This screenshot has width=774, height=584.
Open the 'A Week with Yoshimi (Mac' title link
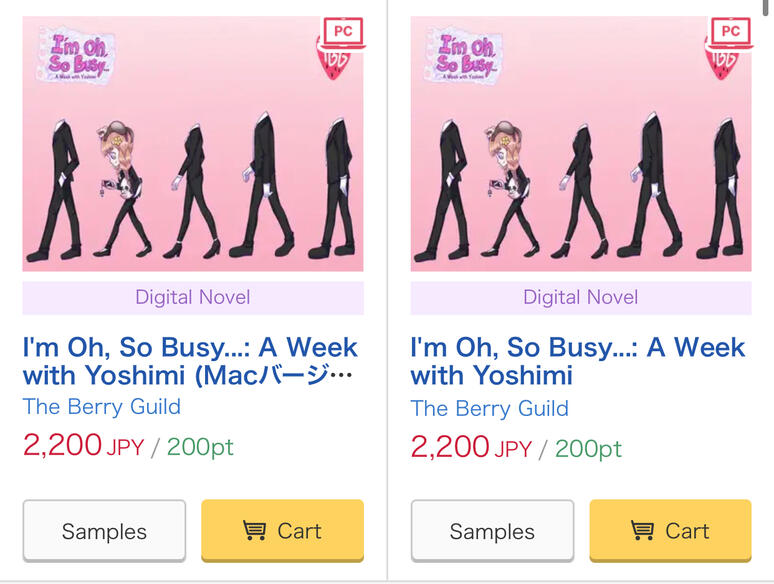click(x=190, y=361)
